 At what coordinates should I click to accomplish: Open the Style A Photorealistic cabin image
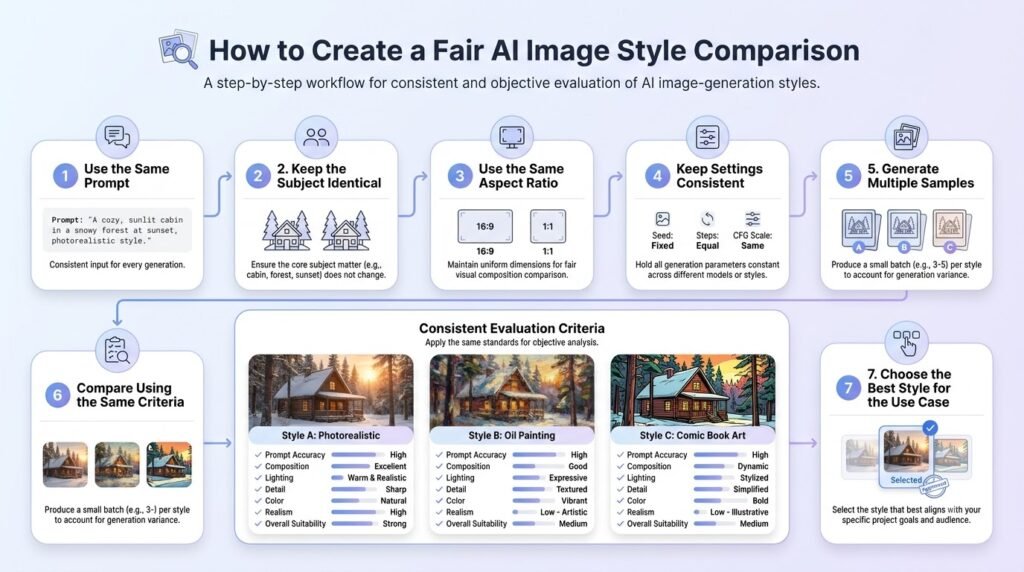coord(331,390)
